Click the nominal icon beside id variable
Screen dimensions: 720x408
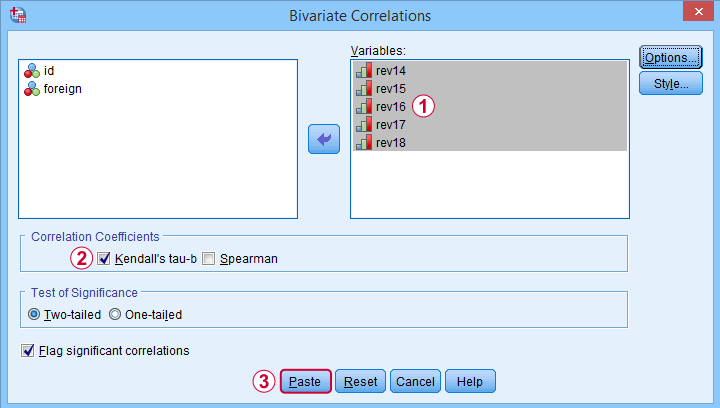(33, 71)
